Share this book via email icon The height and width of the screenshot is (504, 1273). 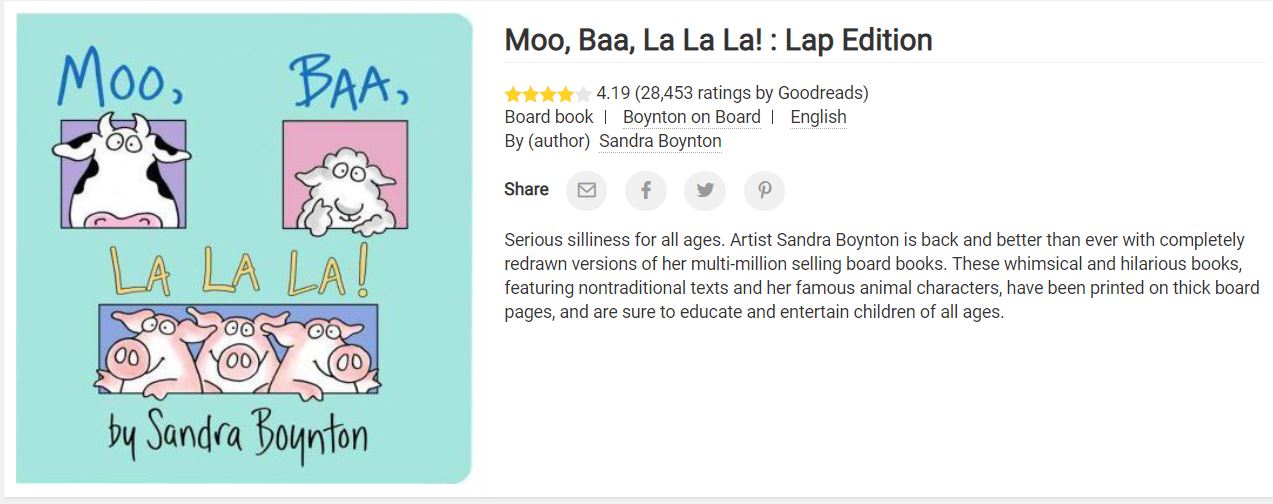[x=586, y=190]
